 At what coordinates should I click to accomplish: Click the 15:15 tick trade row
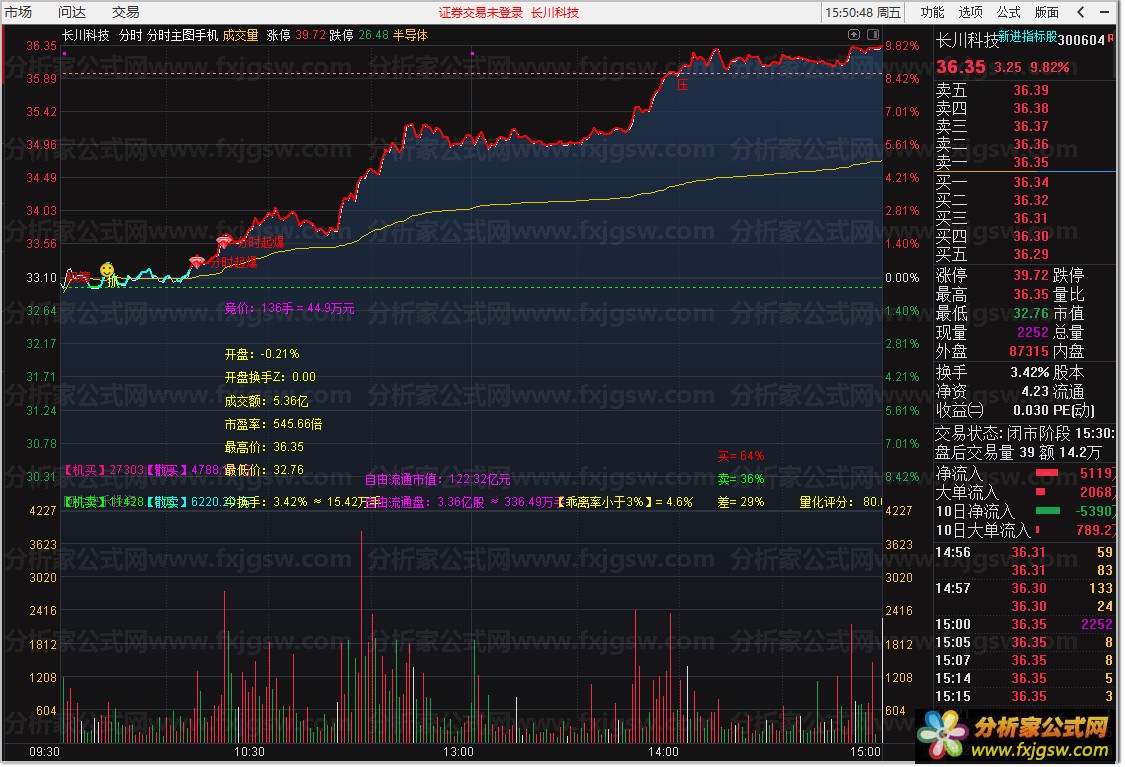(x=1025, y=696)
